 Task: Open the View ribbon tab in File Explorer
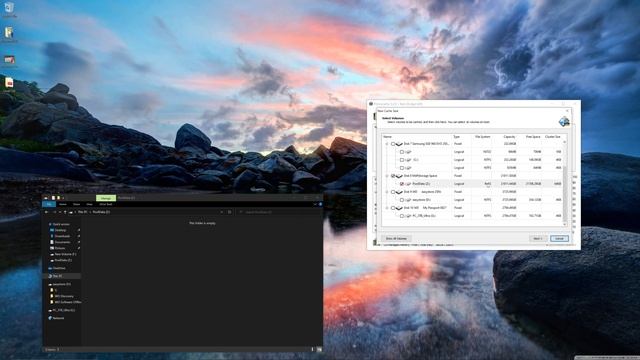[x=89, y=204]
